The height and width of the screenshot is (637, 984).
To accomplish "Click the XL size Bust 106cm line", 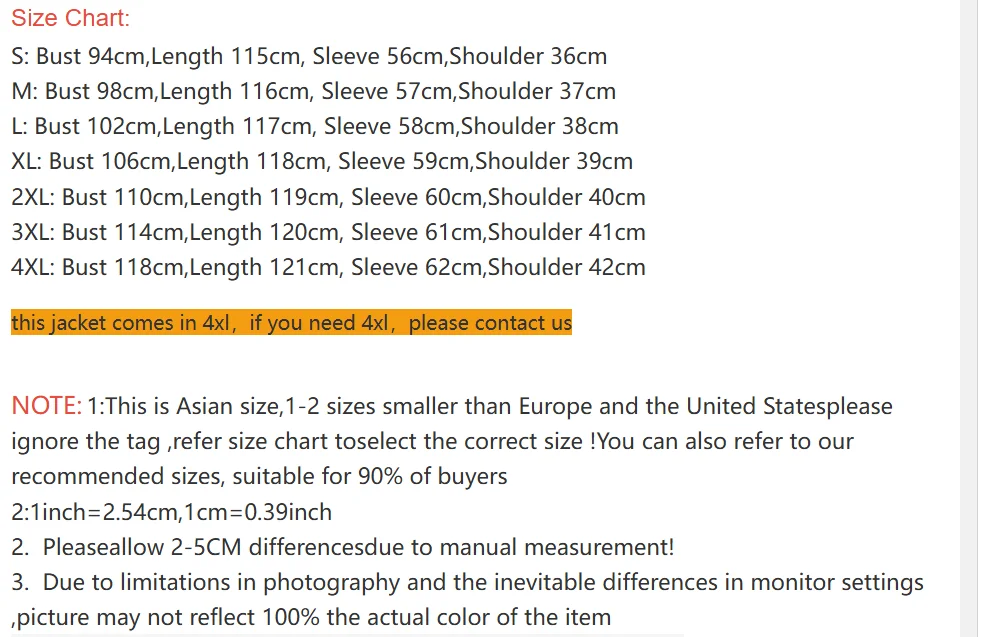I will [322, 162].
